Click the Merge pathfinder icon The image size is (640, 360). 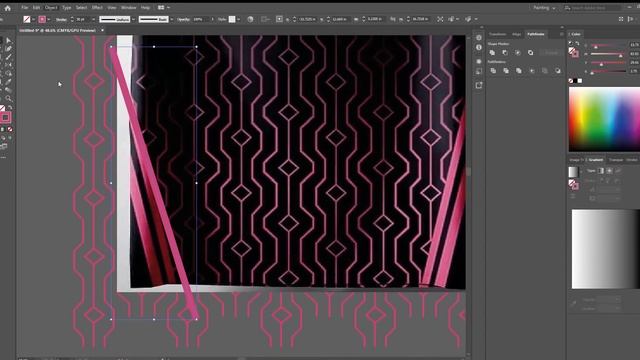(518, 71)
